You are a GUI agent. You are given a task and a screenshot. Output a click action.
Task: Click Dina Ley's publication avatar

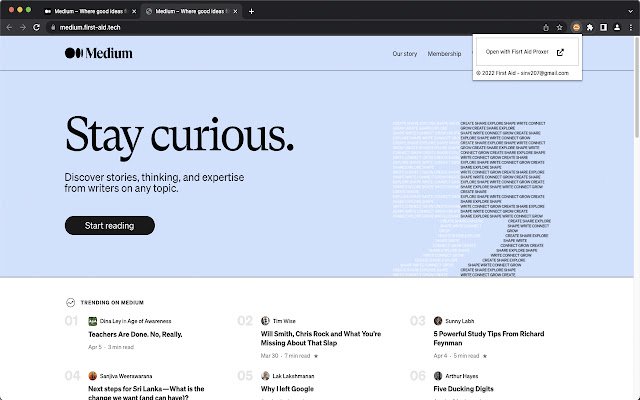coord(93,321)
